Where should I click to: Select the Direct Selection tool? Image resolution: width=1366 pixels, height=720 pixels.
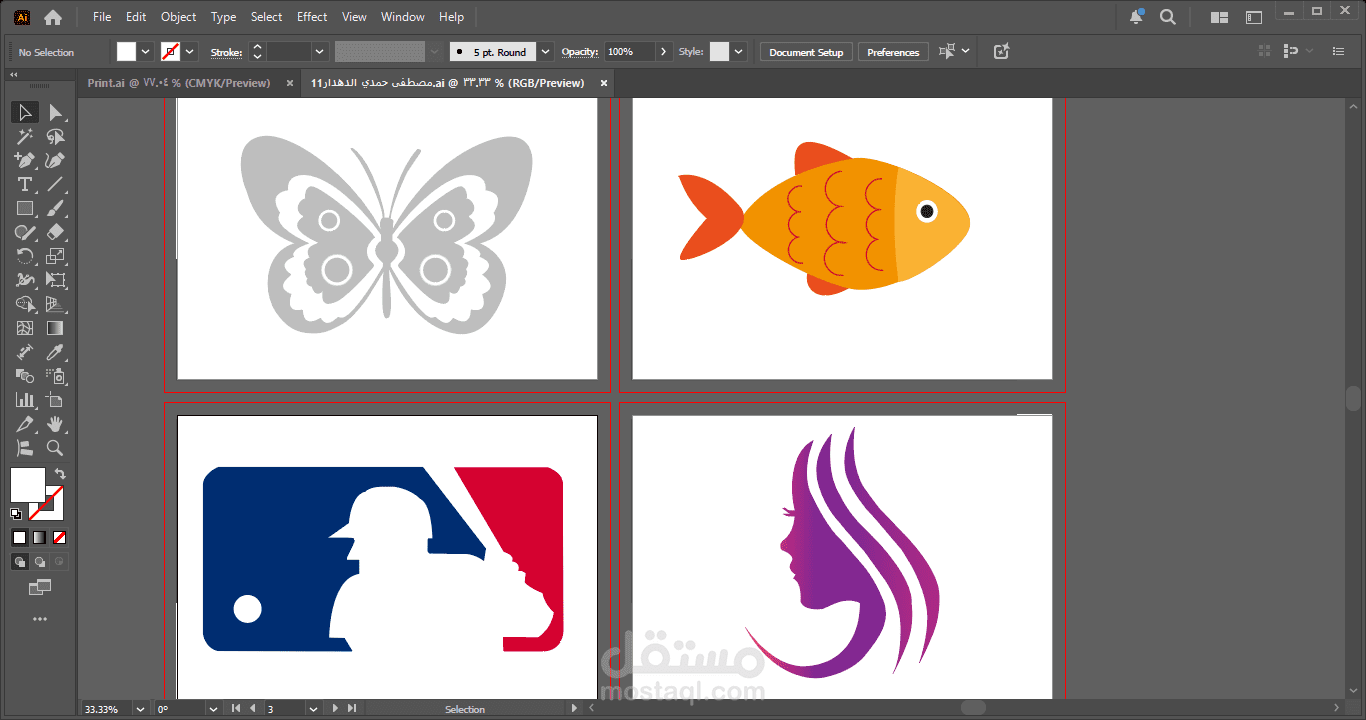pos(56,112)
